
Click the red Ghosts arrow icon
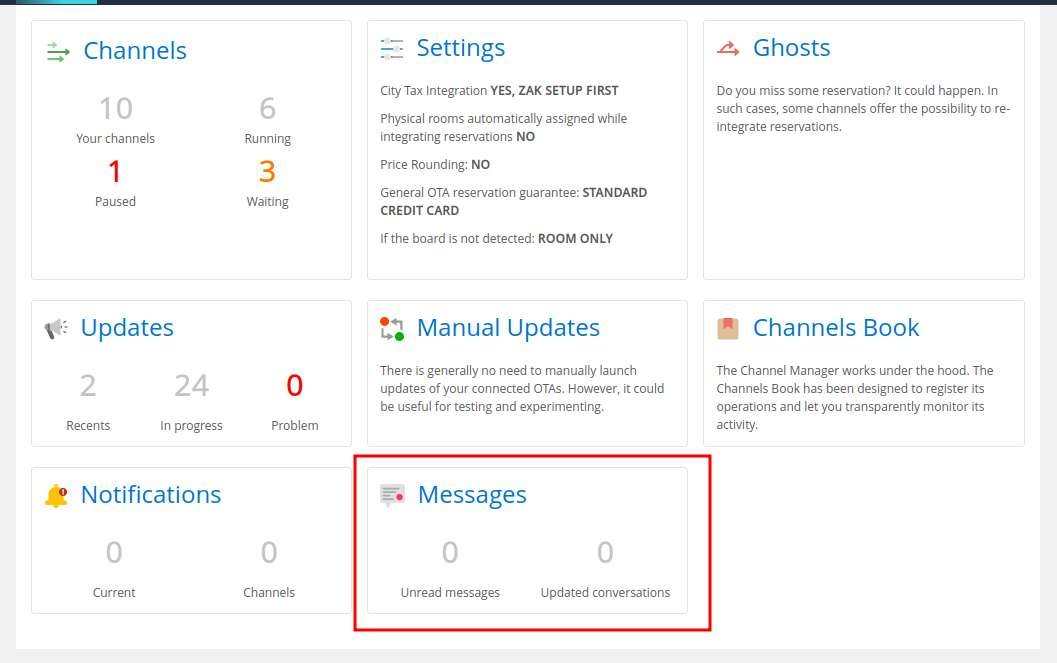pos(728,48)
